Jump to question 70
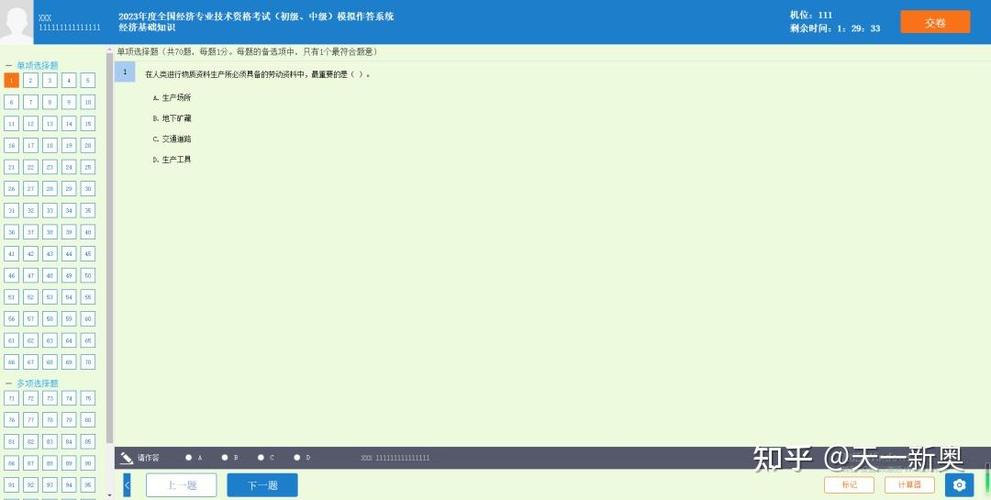Screen dimensions: 991x500 (88, 362)
